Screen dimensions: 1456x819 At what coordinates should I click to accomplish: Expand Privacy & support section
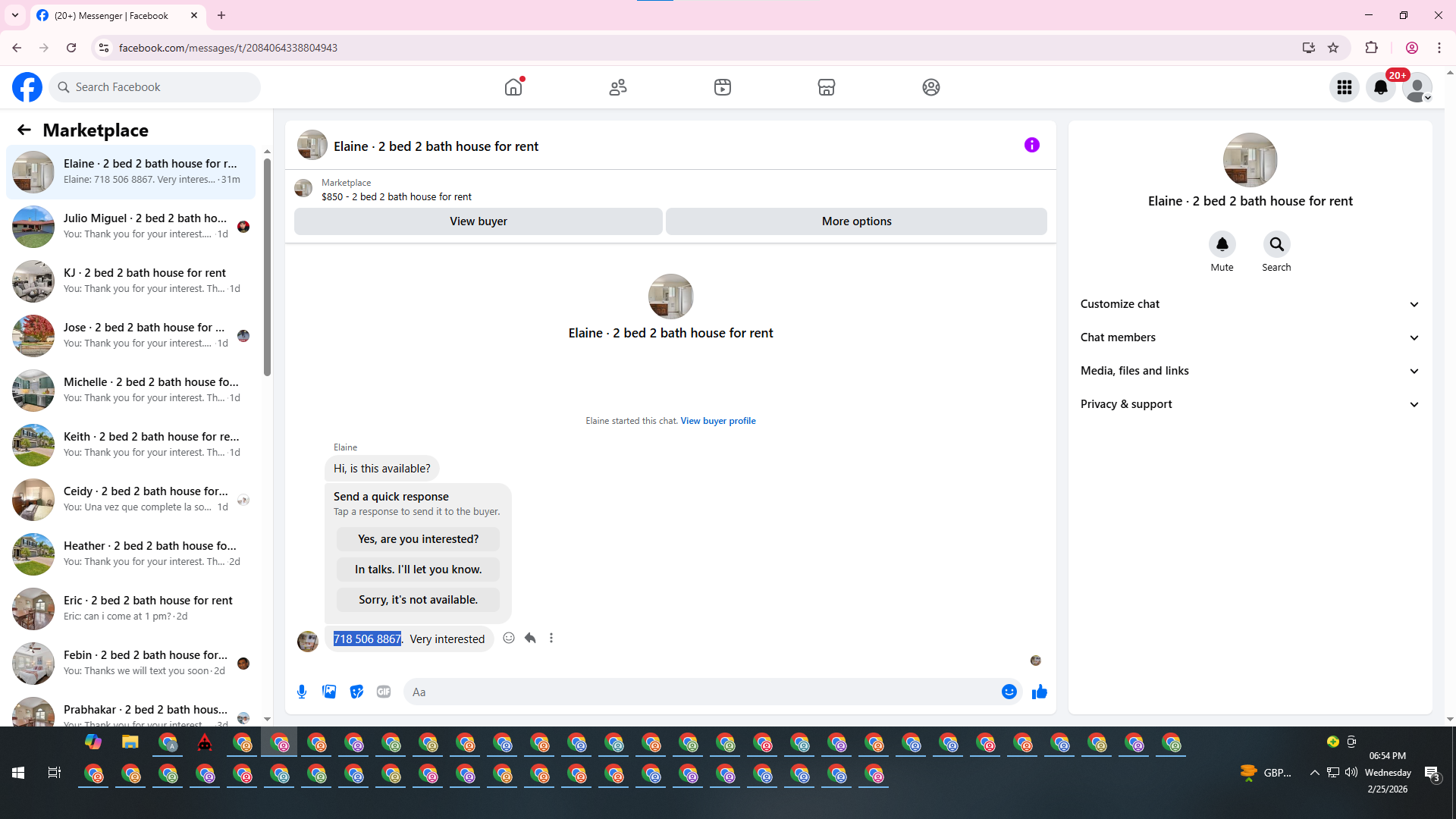click(1250, 404)
